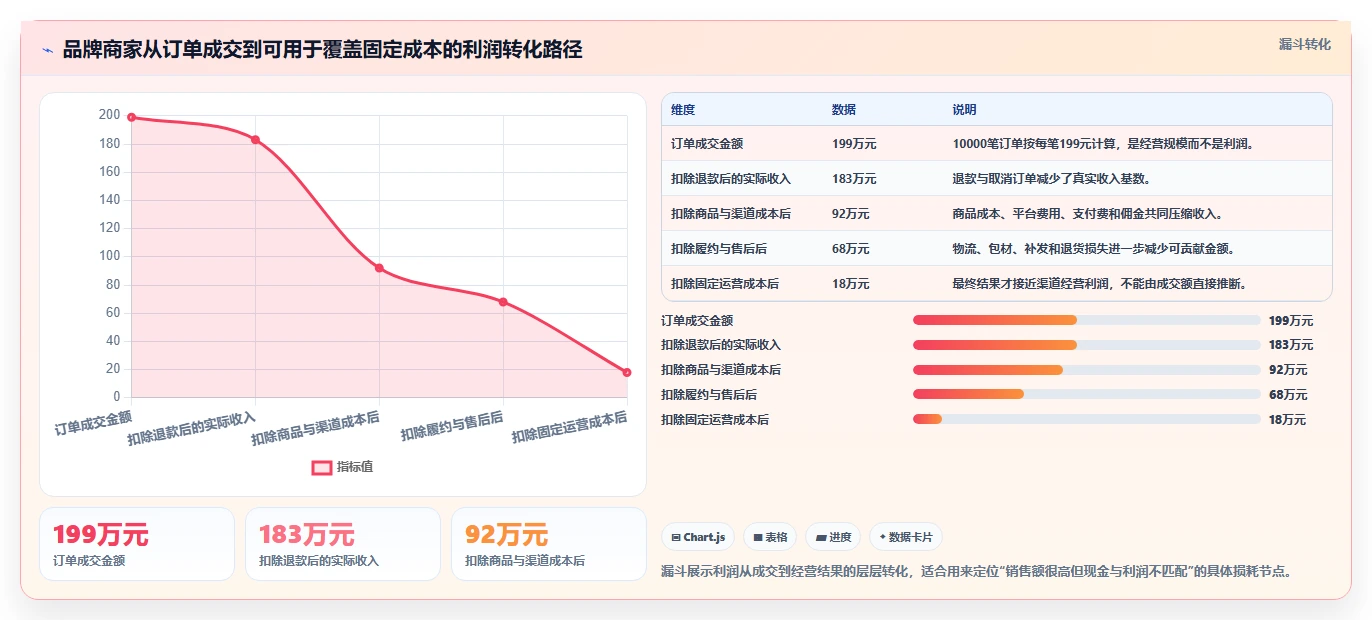
Task: Click the 18万元 value beside progress bar
Action: click(x=1288, y=420)
